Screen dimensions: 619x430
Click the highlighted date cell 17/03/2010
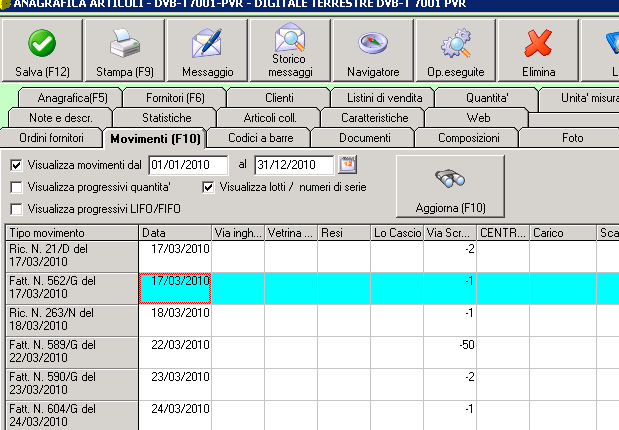[175, 288]
